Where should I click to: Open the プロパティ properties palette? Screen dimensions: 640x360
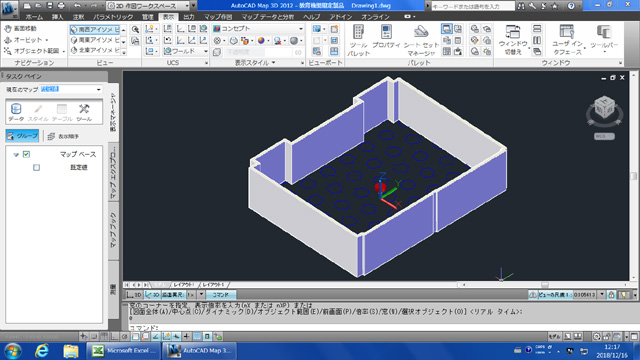[x=386, y=37]
